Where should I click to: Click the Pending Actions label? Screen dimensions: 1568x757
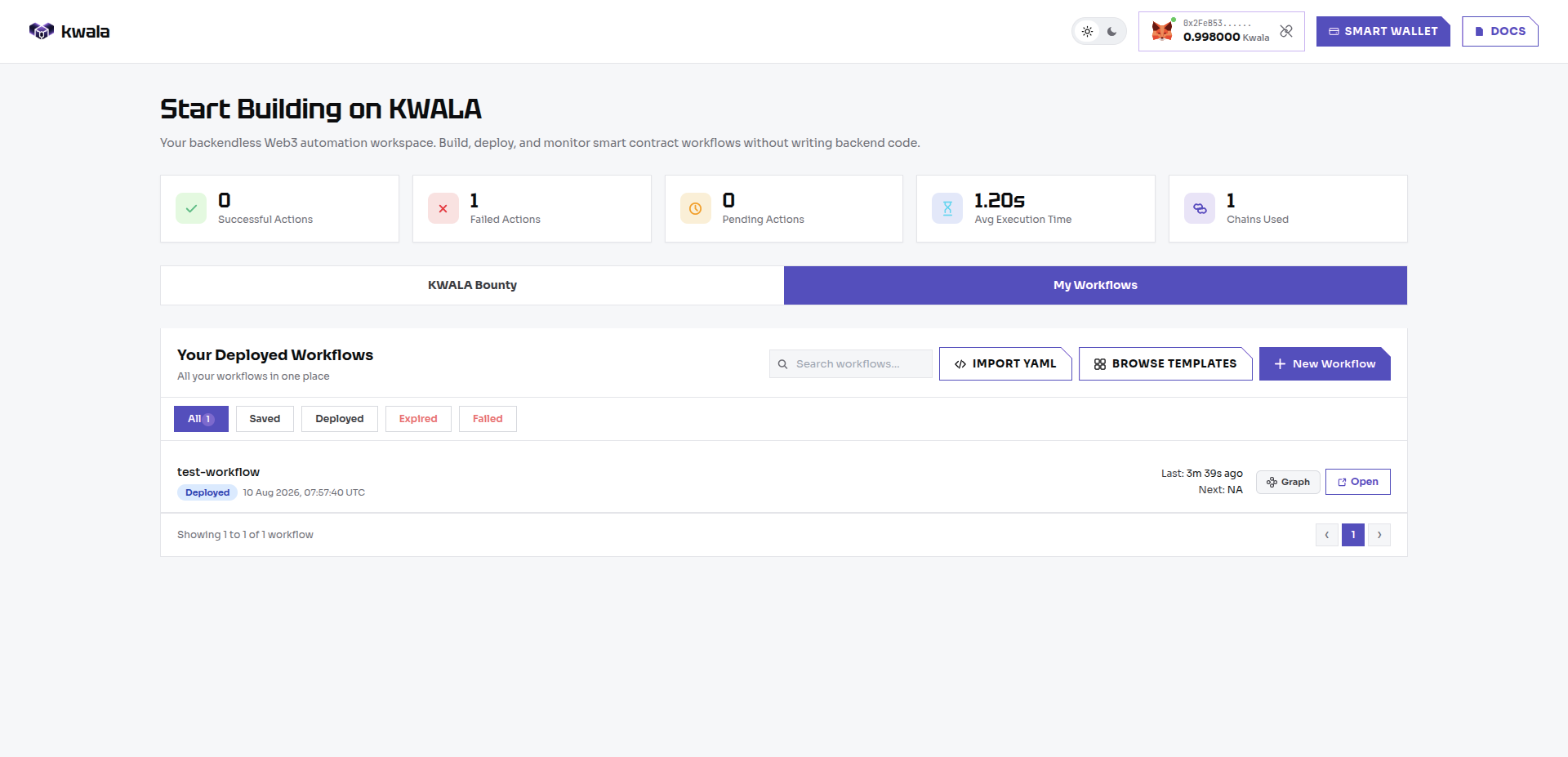coord(764,220)
